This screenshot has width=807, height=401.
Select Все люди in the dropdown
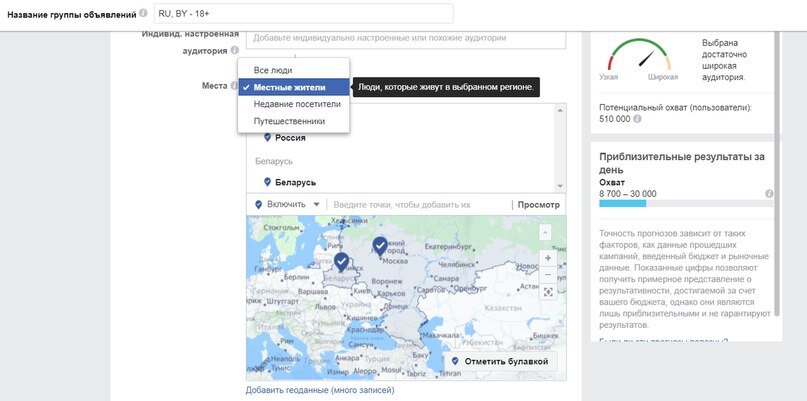294,70
